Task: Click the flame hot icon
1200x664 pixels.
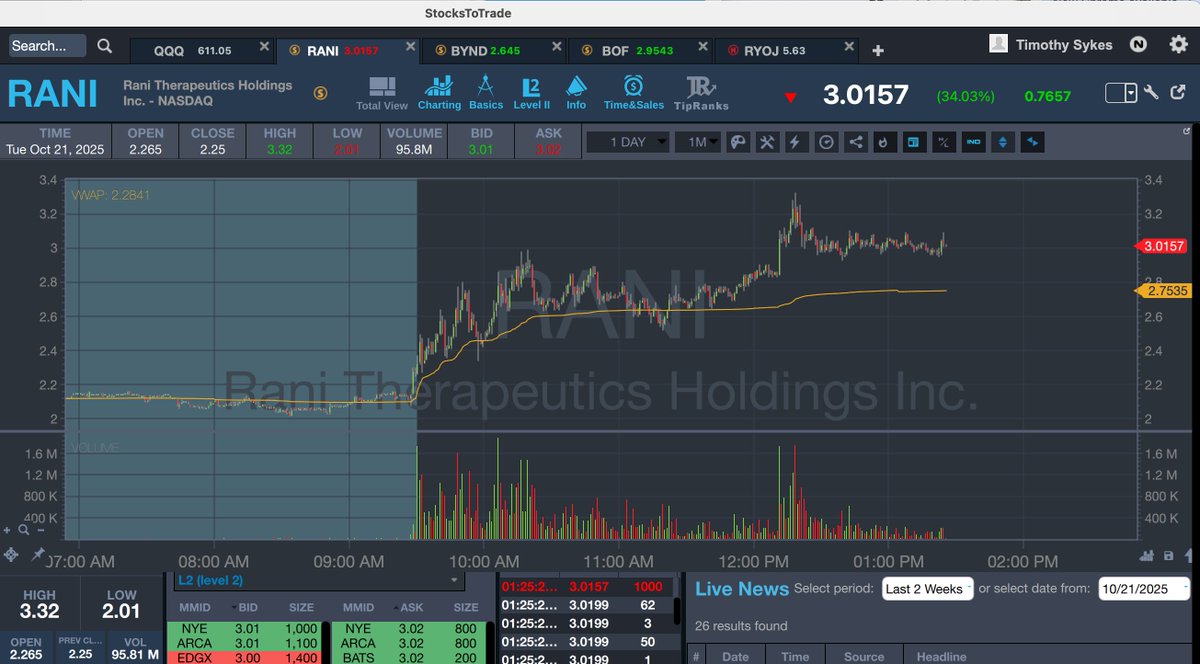Action: (x=883, y=142)
